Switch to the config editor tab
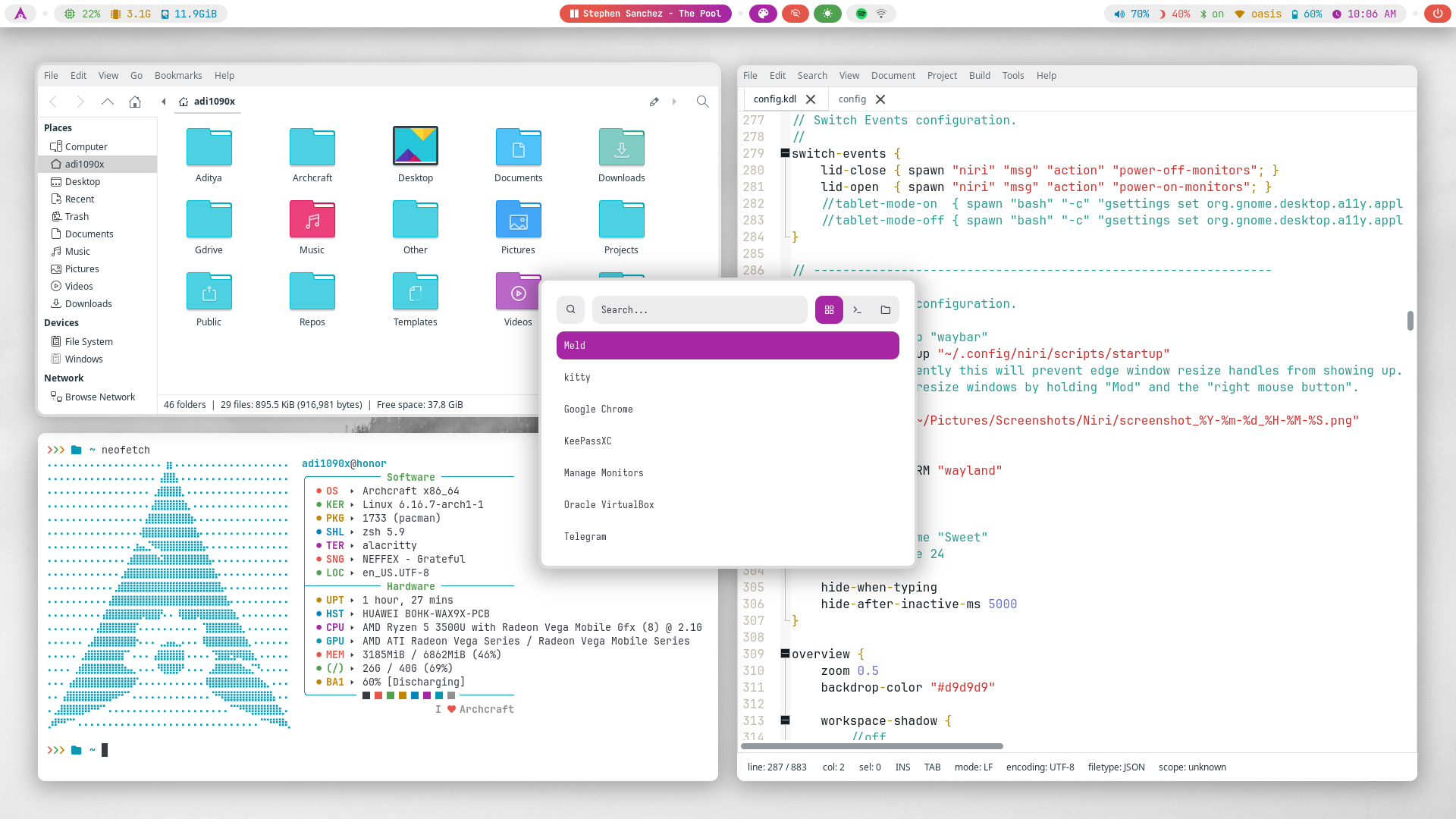This screenshot has width=1456, height=819. (x=852, y=99)
